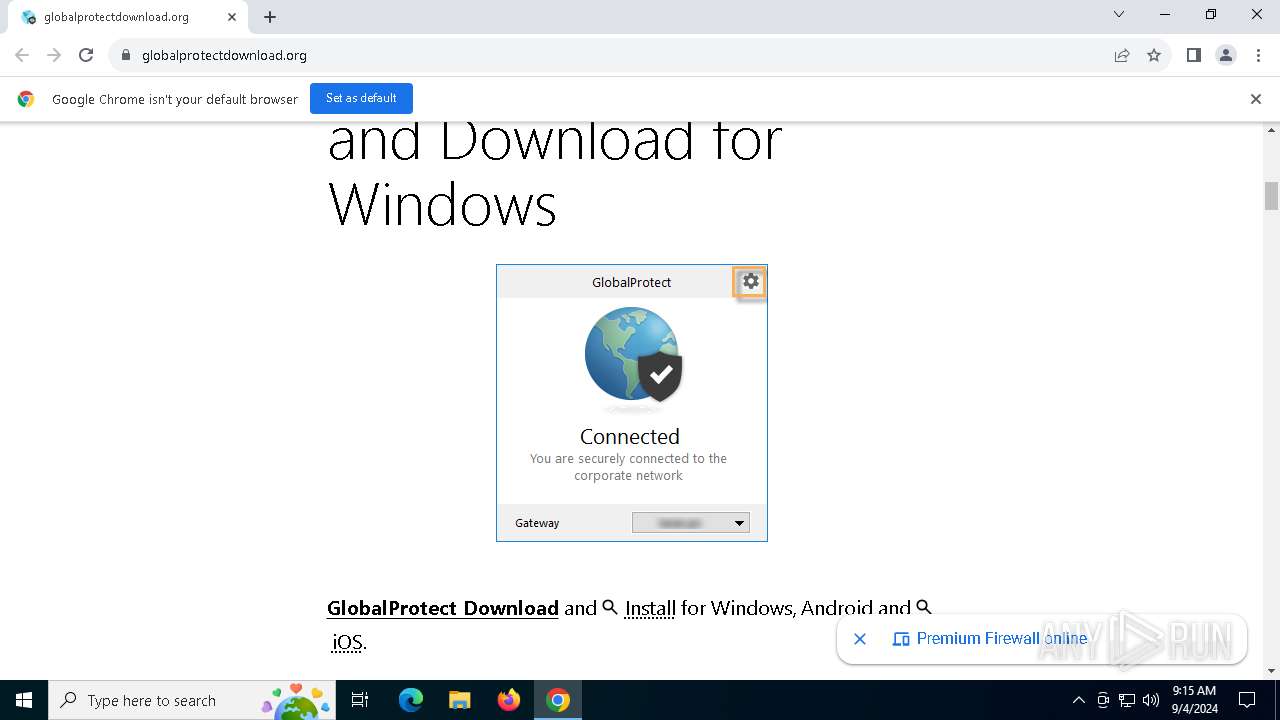Viewport: 1280px width, 720px height.
Task: Bookmark this page with star icon
Action: [1154, 55]
